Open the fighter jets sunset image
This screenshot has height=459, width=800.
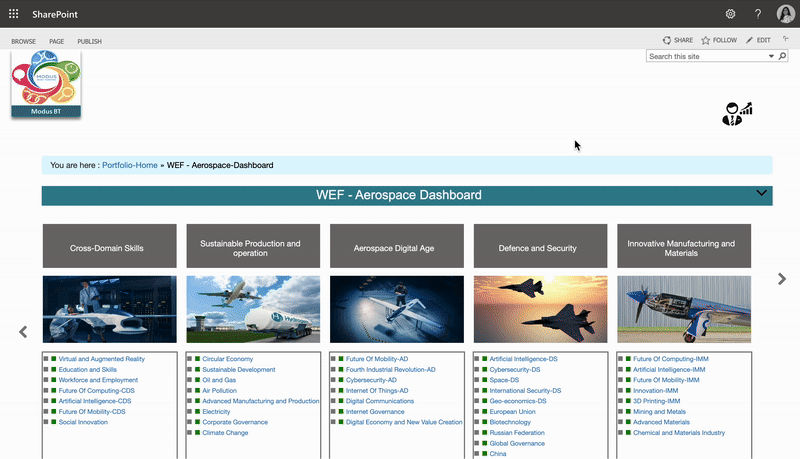click(540, 309)
